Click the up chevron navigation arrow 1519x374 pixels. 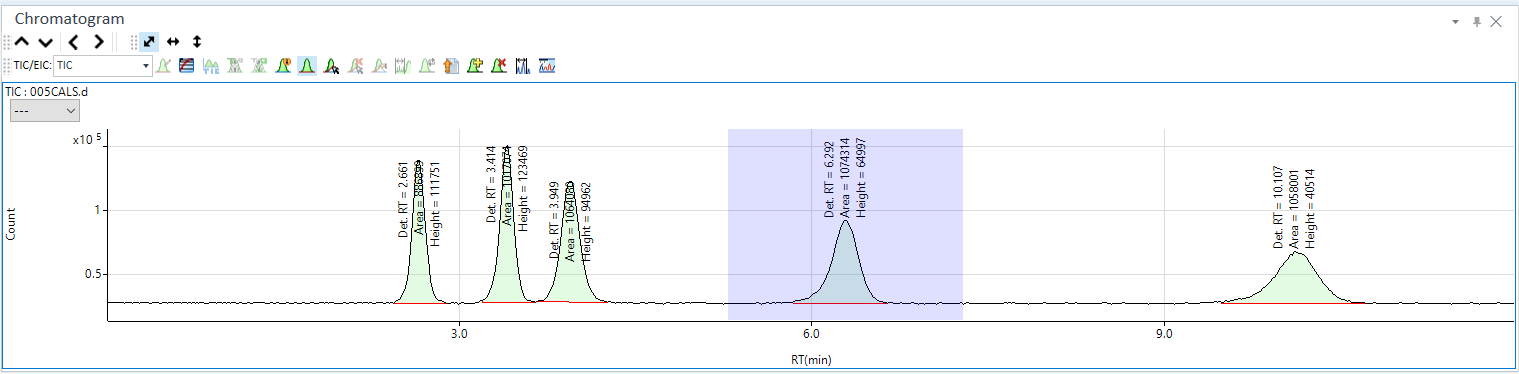[x=21, y=42]
